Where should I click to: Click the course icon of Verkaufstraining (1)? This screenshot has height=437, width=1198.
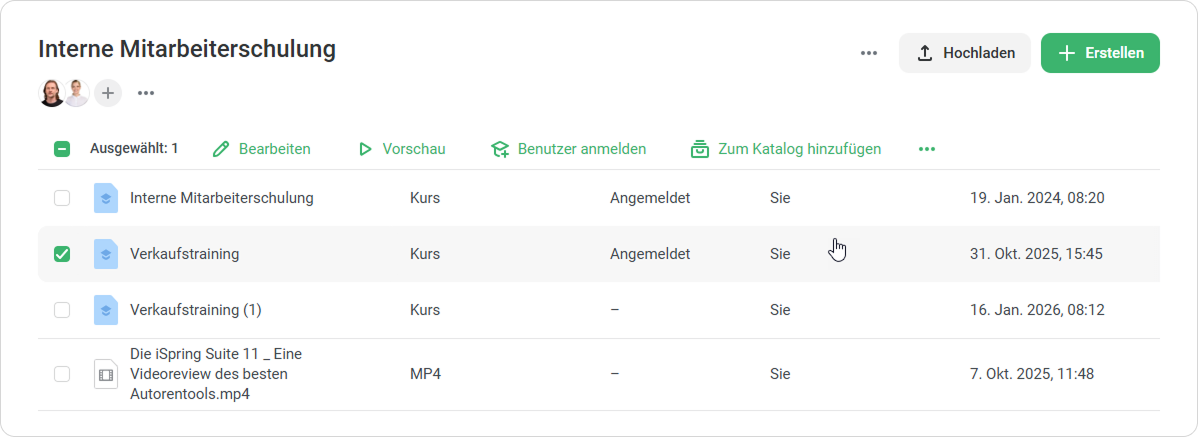(x=106, y=310)
